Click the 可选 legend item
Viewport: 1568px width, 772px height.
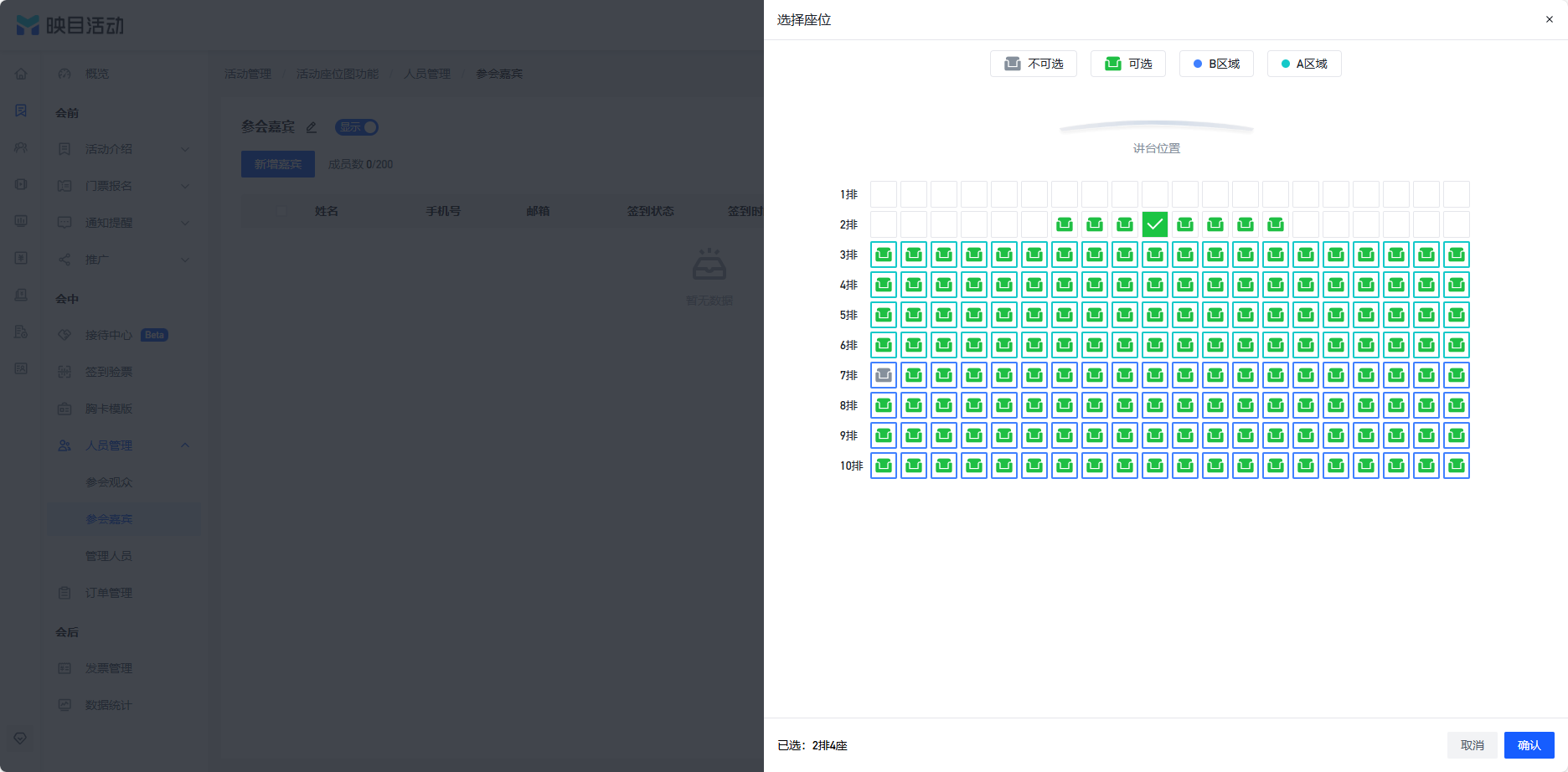pyautogui.click(x=1128, y=64)
